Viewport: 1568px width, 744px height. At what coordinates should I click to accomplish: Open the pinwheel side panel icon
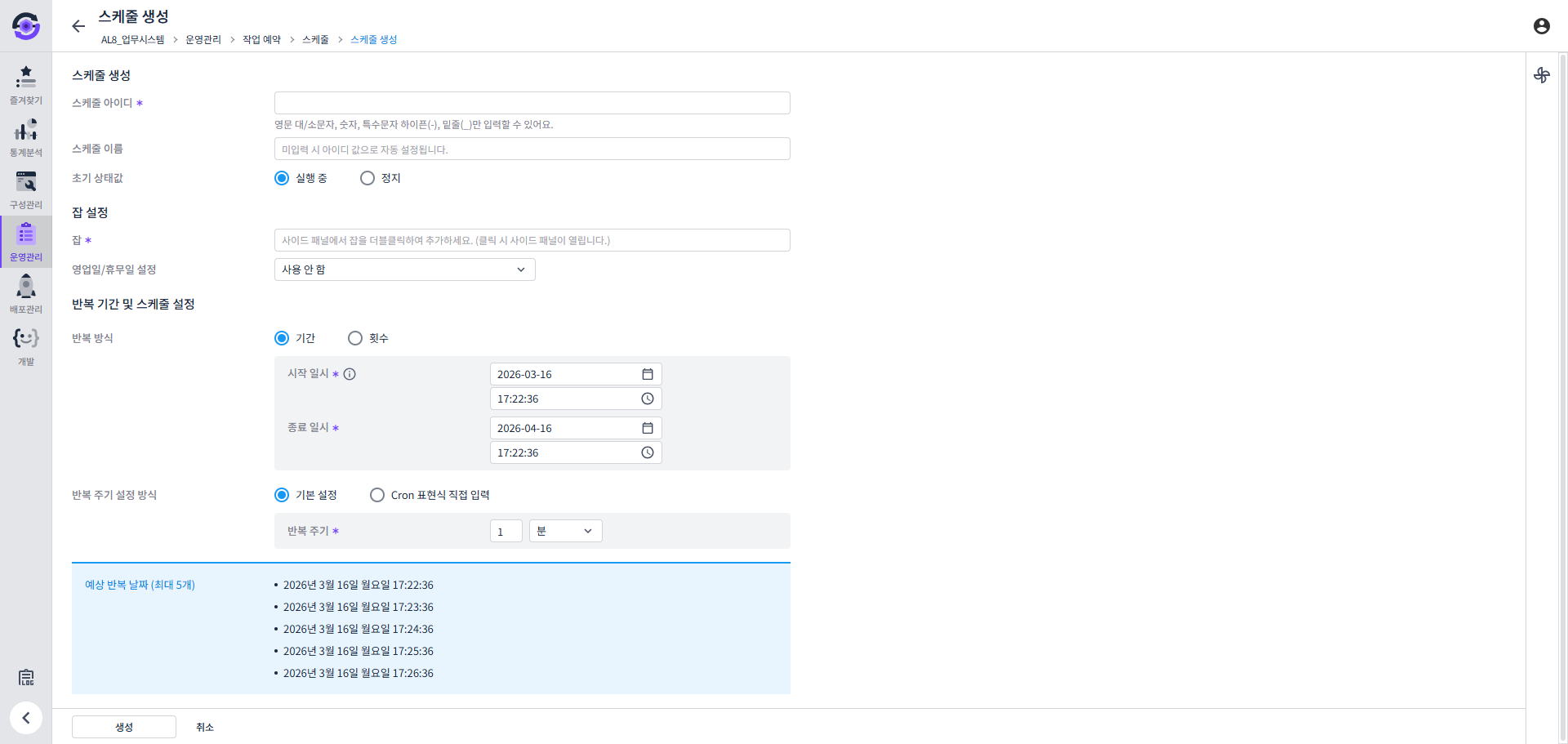(1541, 75)
